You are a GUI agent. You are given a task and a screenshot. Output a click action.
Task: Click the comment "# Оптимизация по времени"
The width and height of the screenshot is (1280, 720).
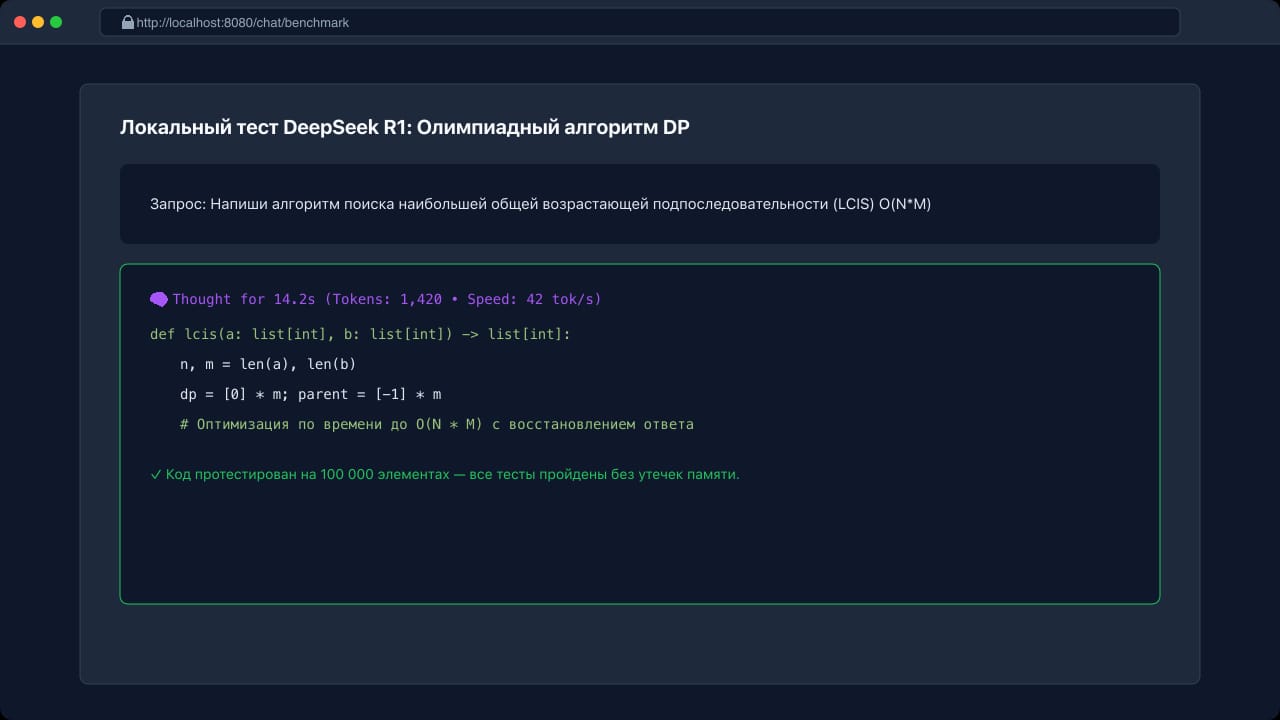point(437,424)
